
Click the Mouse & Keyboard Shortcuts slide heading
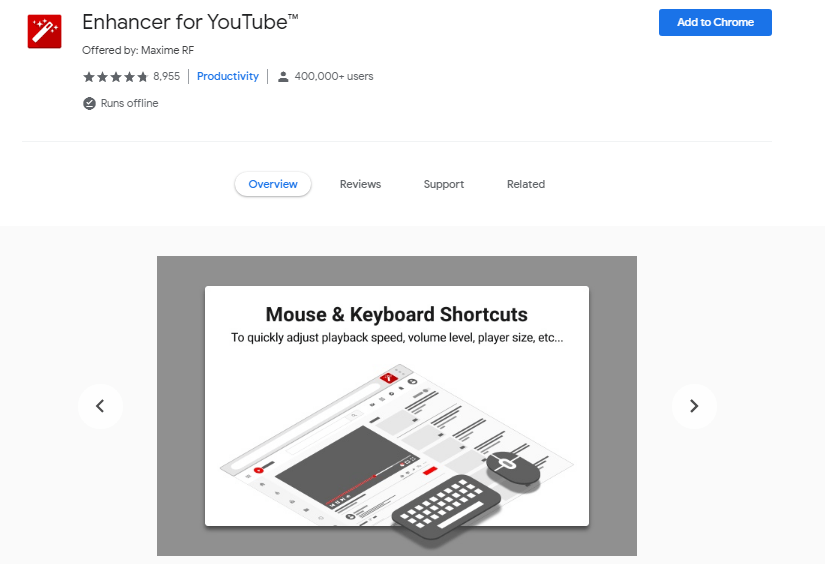[x=397, y=314]
